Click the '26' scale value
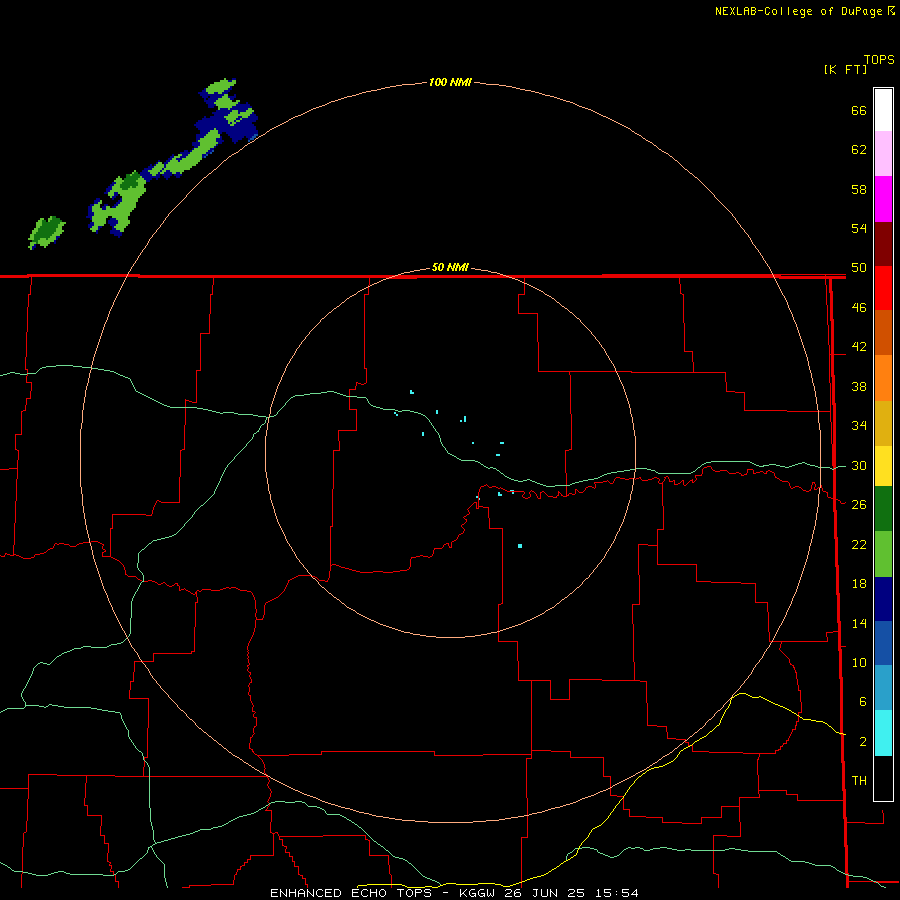Image resolution: width=900 pixels, height=900 pixels. [859, 505]
